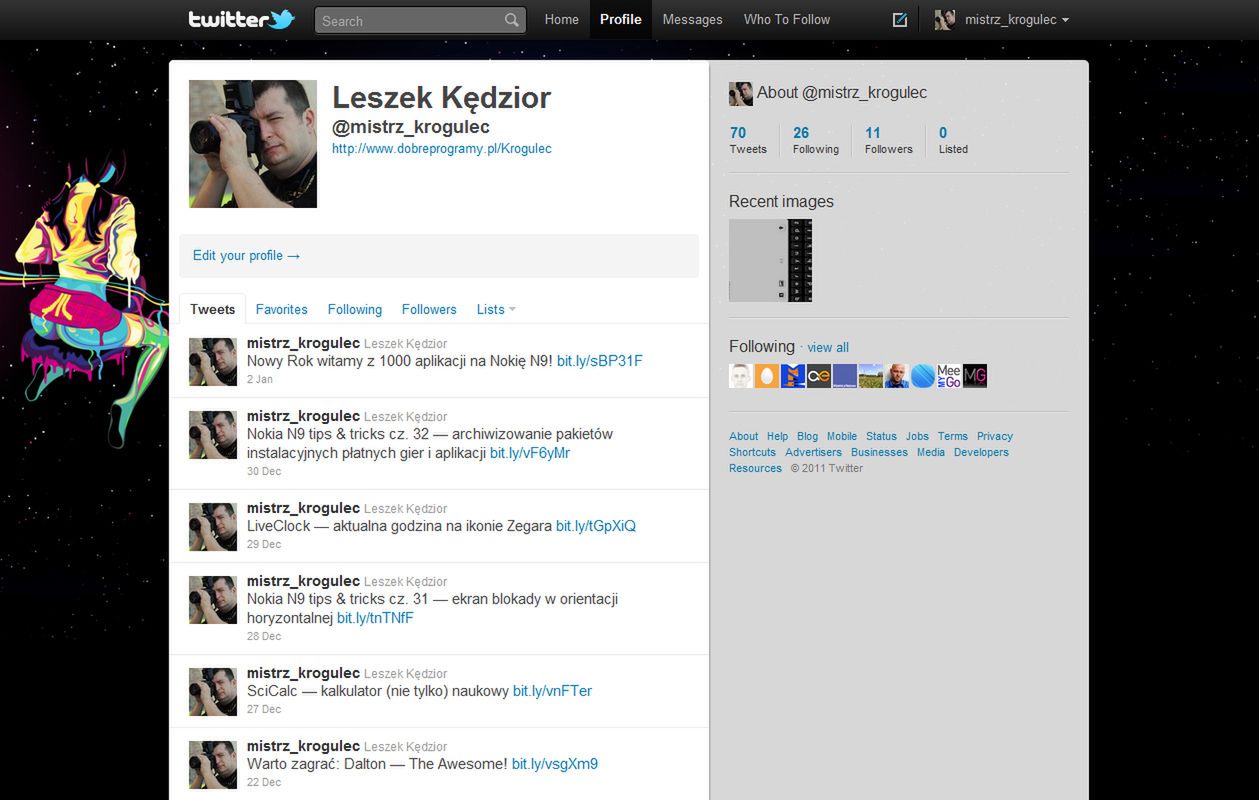Click the small avatar beside About @mistrz_krogulec
Screen dimensions: 1259x800
[x=740, y=93]
